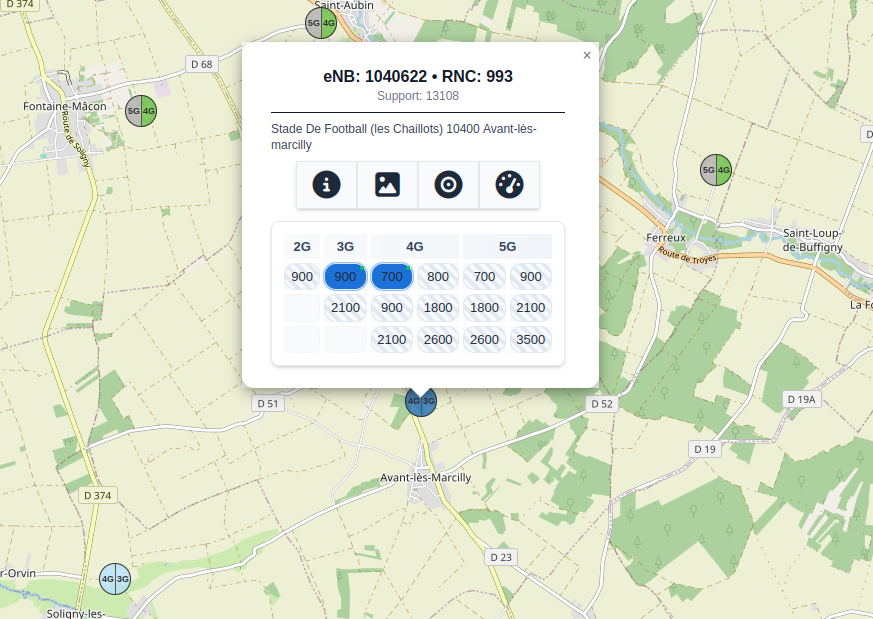Click the Avant-lès-Marcilly town label on map
This screenshot has width=873, height=619.
pyautogui.click(x=425, y=478)
